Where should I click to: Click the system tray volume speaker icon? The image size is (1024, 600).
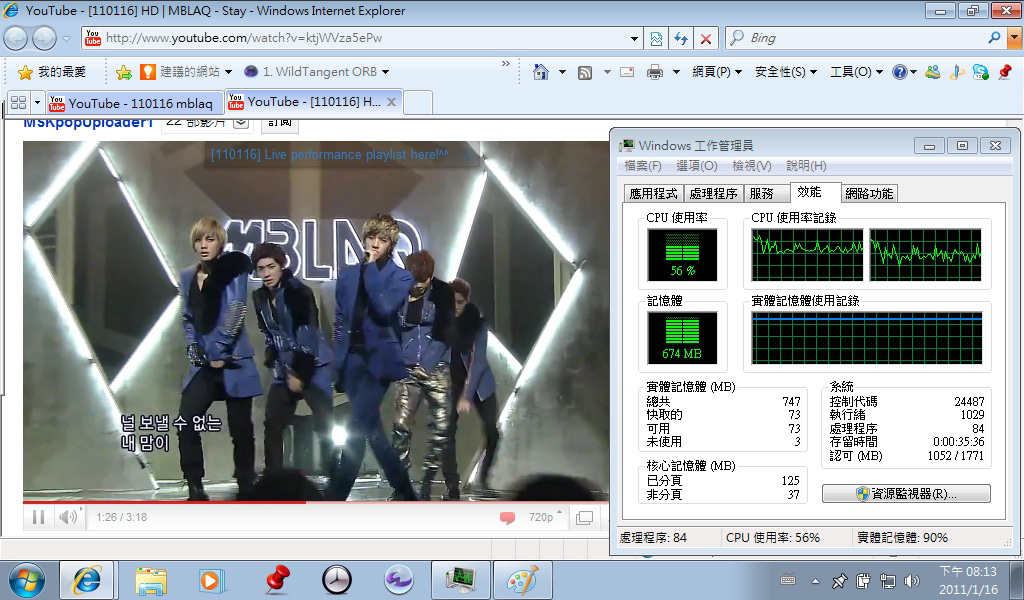[x=912, y=580]
